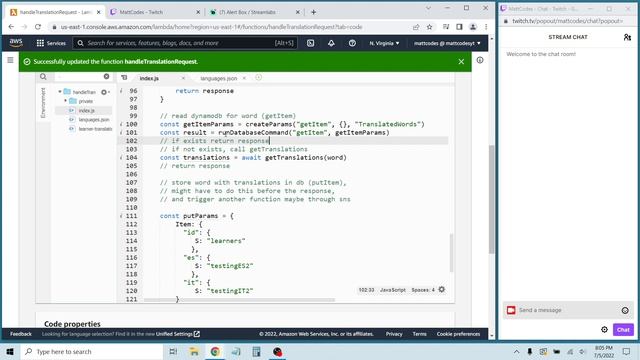Open the chat emote picker icon
Screen dimensions: 640x360
tap(625, 311)
